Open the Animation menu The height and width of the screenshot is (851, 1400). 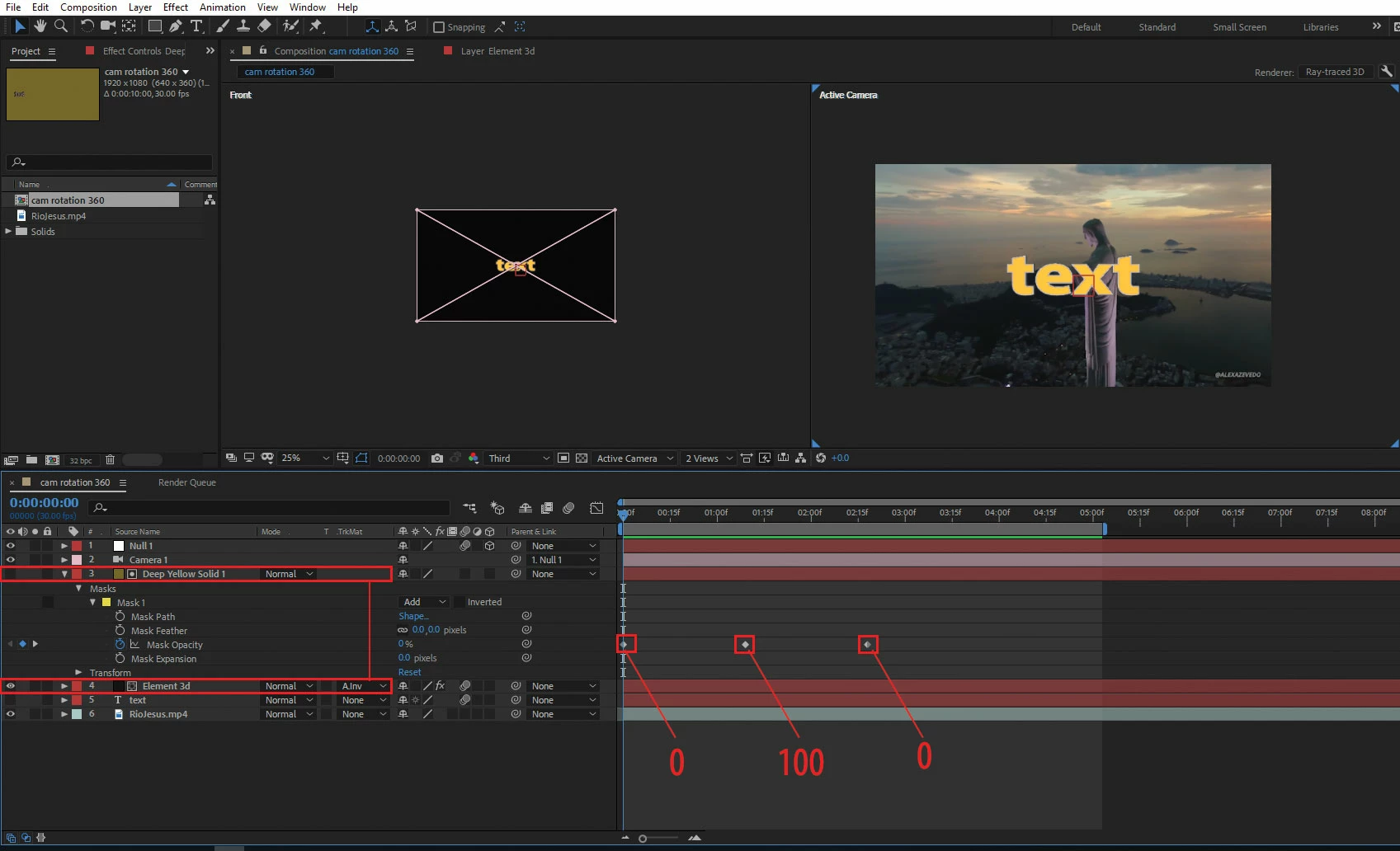222,7
